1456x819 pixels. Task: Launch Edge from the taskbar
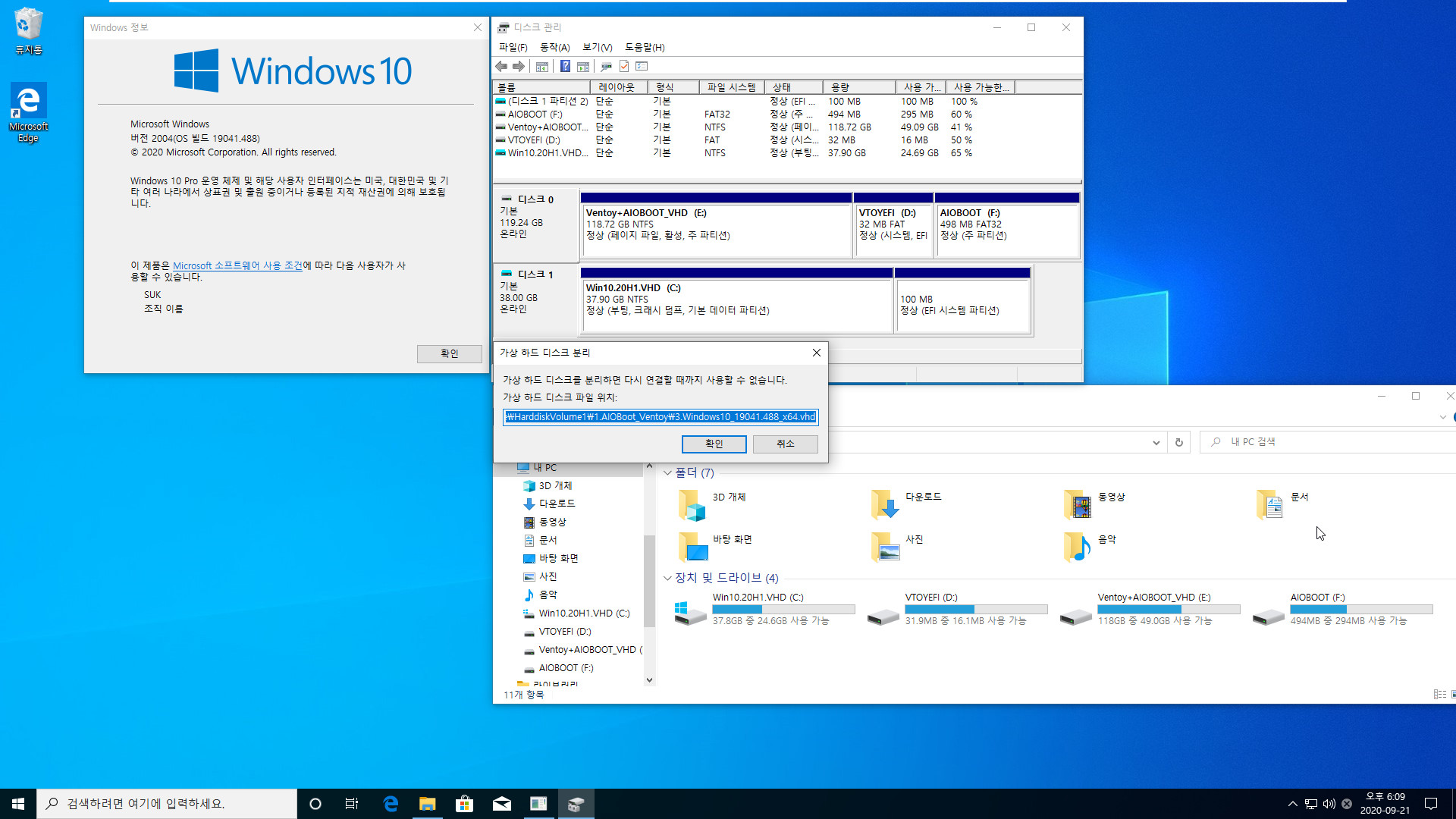coord(391,804)
